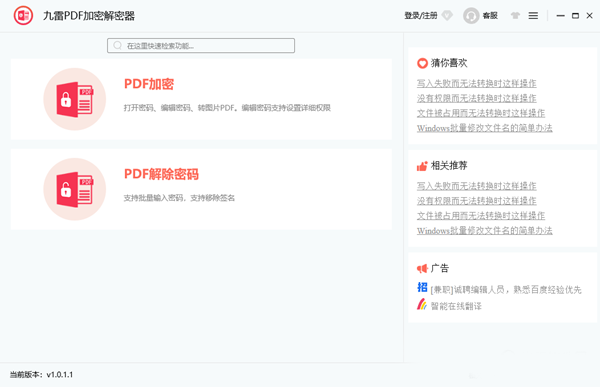Click the 九雷PDF app logo icon
600x387 pixels.
[x=23, y=16]
